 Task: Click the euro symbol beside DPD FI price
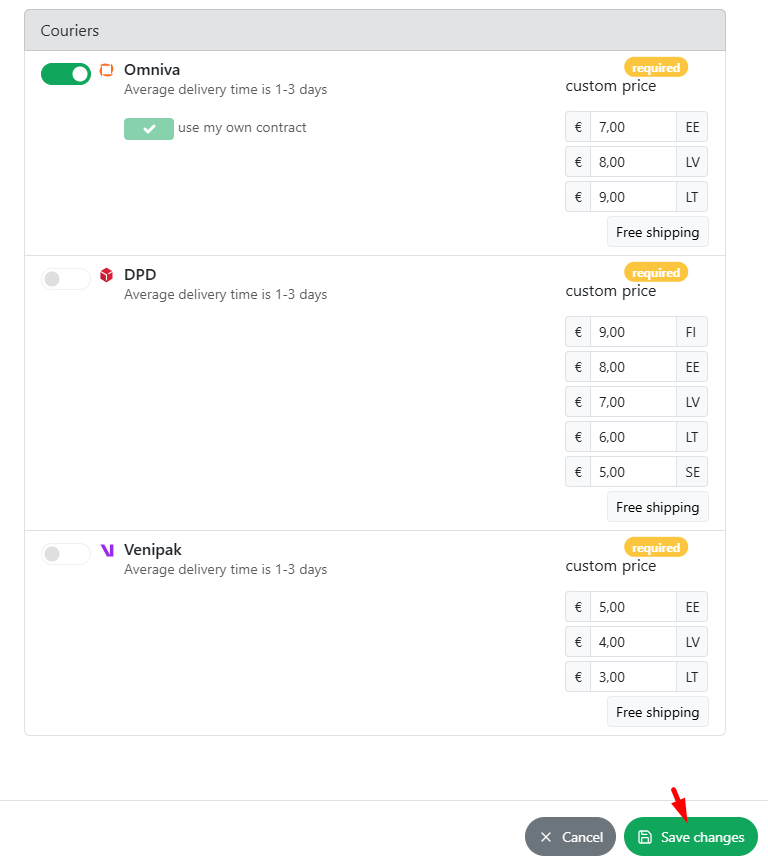[x=578, y=332]
